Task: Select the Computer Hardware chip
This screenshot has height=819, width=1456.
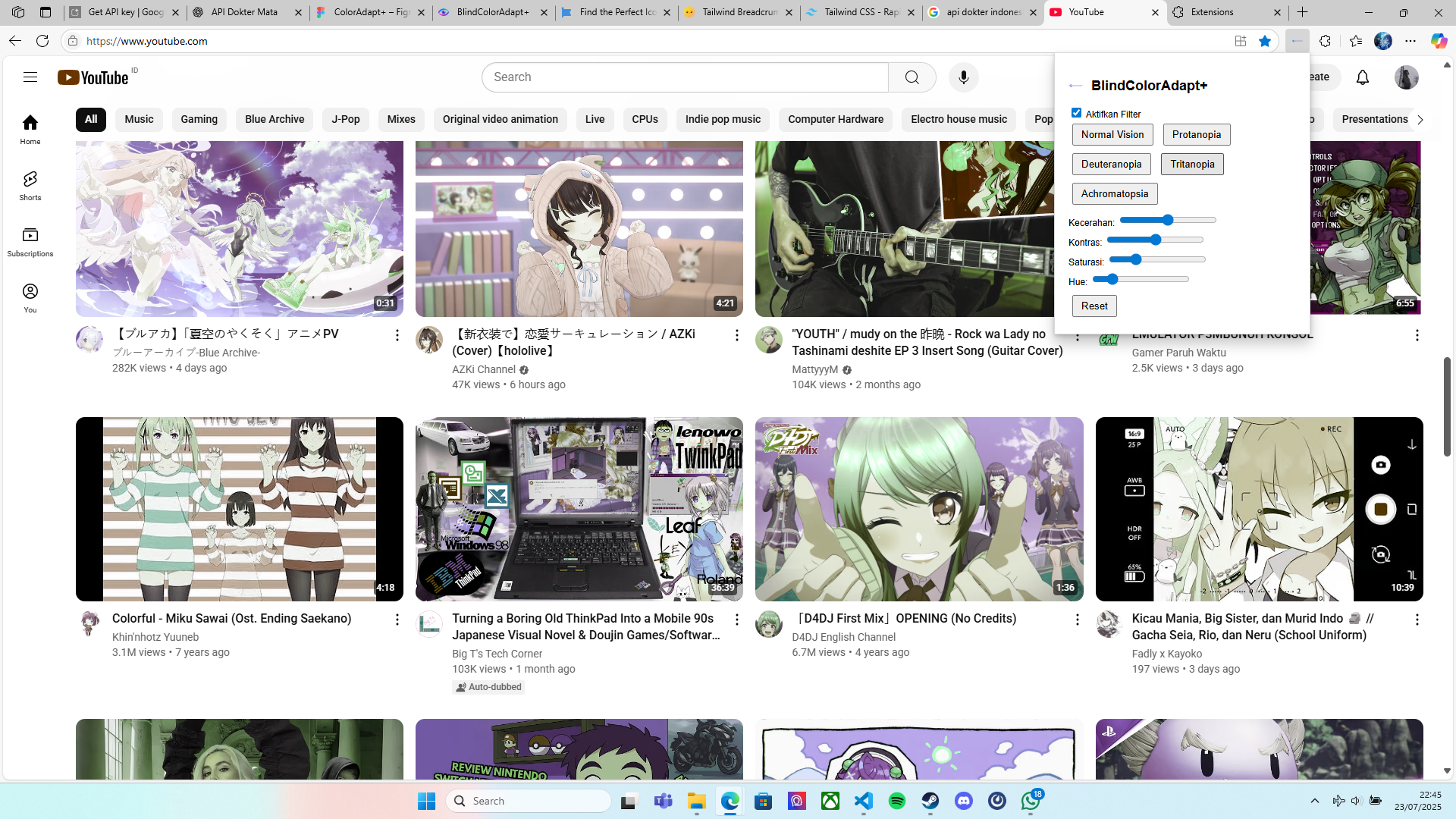Action: [x=836, y=119]
